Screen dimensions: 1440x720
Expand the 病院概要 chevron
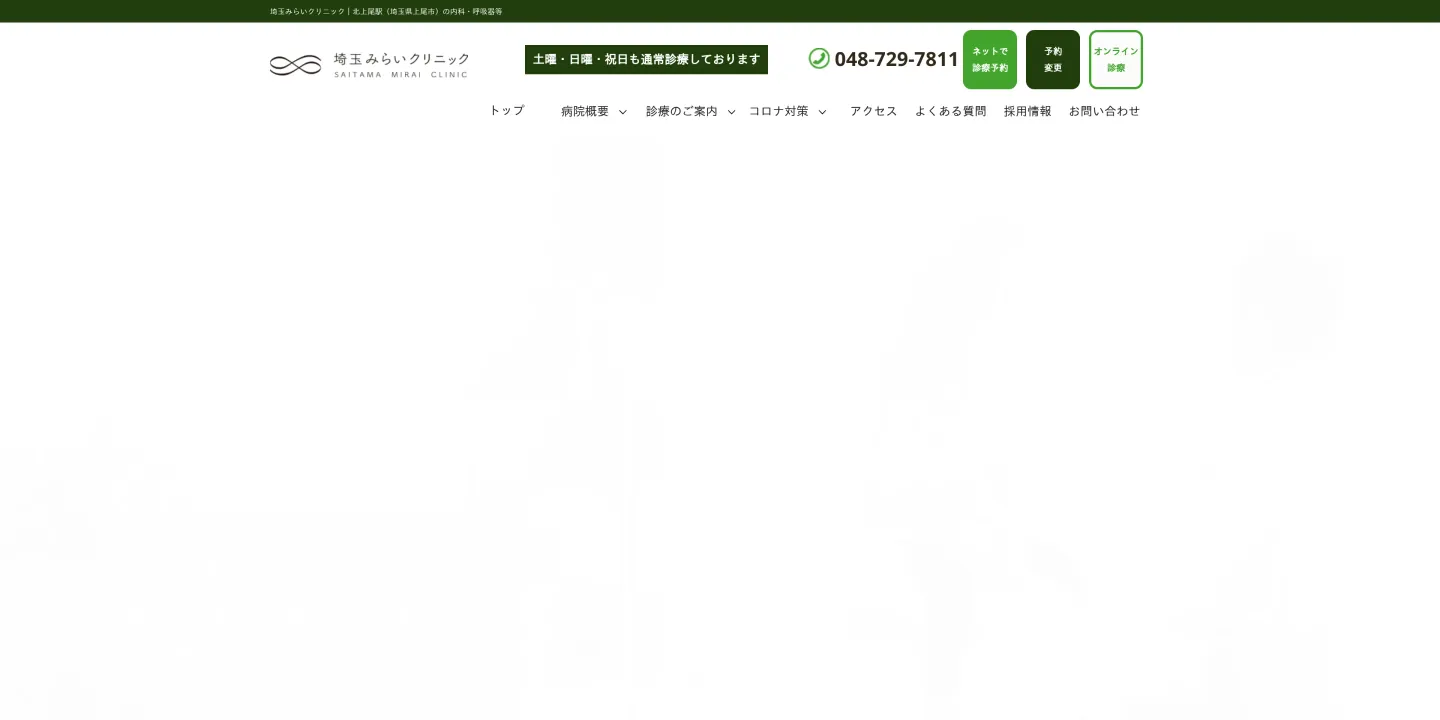click(x=622, y=112)
